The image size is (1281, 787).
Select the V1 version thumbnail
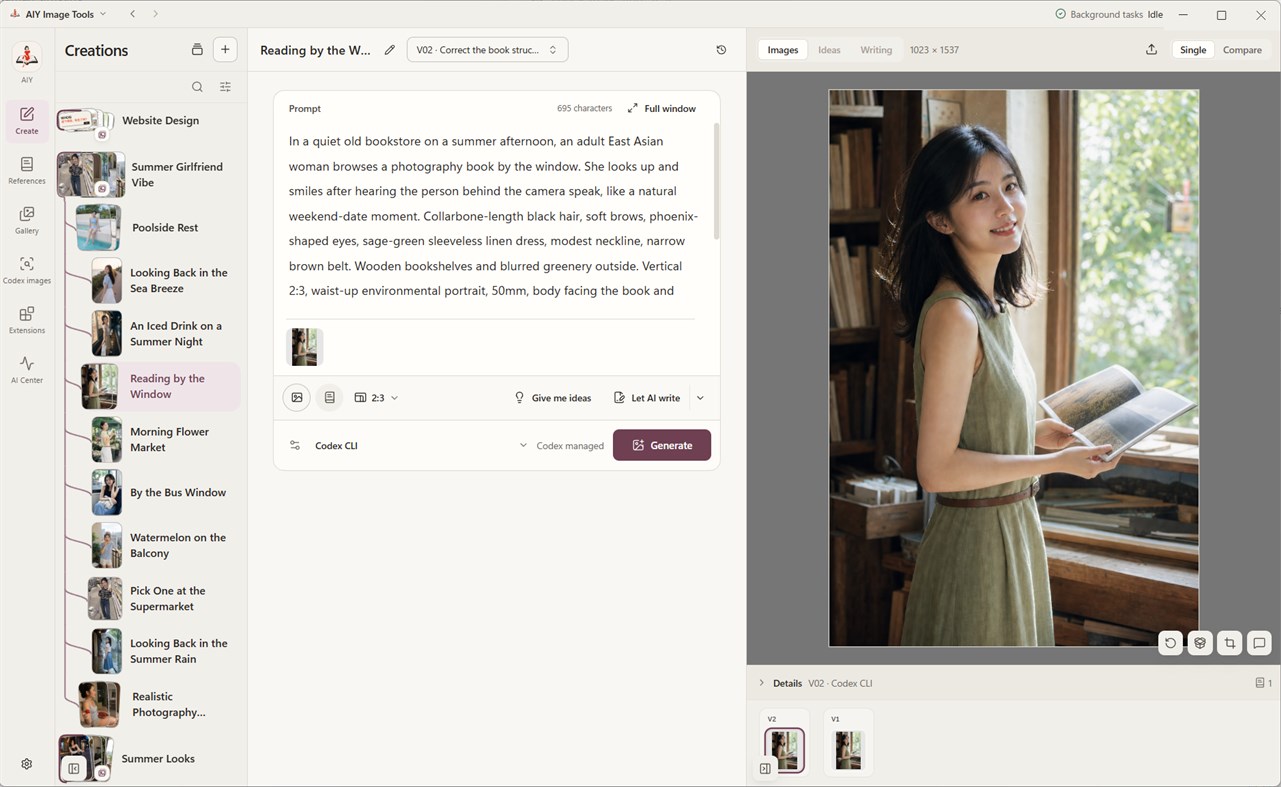pos(848,750)
